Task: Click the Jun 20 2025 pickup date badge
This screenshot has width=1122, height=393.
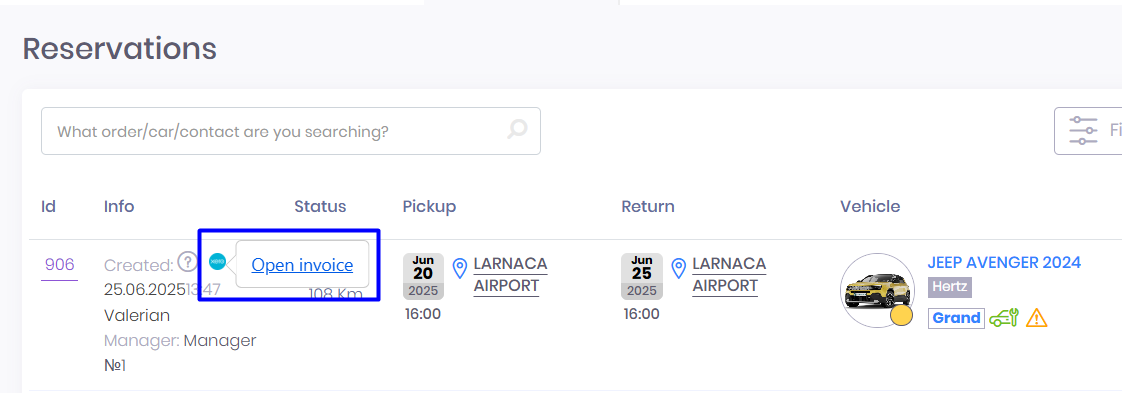Action: click(x=423, y=276)
